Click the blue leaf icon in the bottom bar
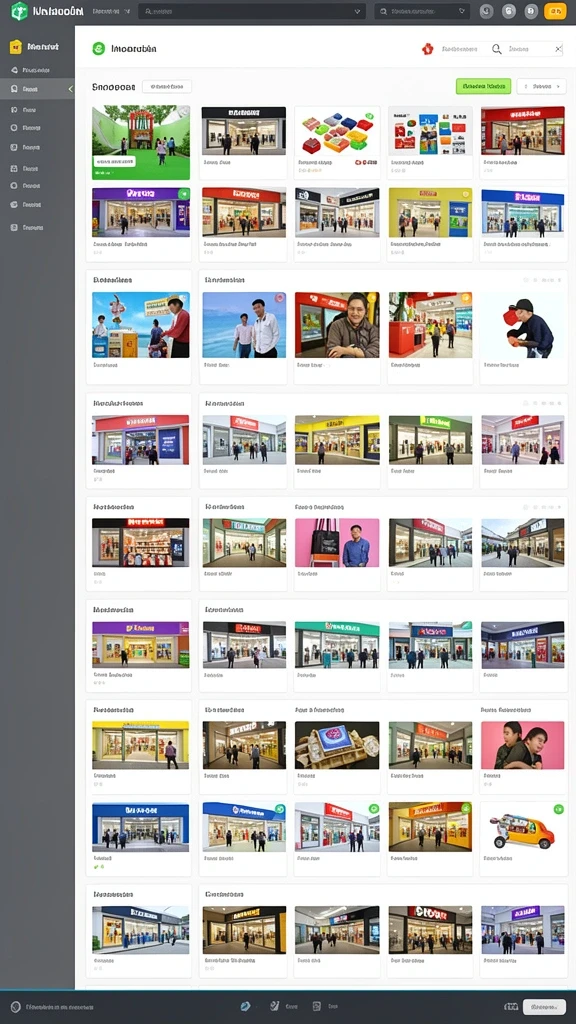 coord(246,1006)
